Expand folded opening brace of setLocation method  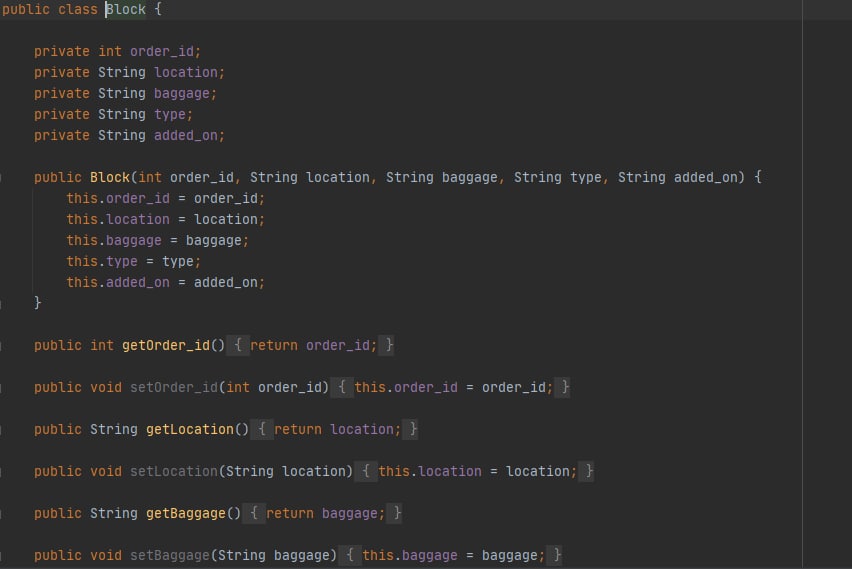[x=366, y=471]
